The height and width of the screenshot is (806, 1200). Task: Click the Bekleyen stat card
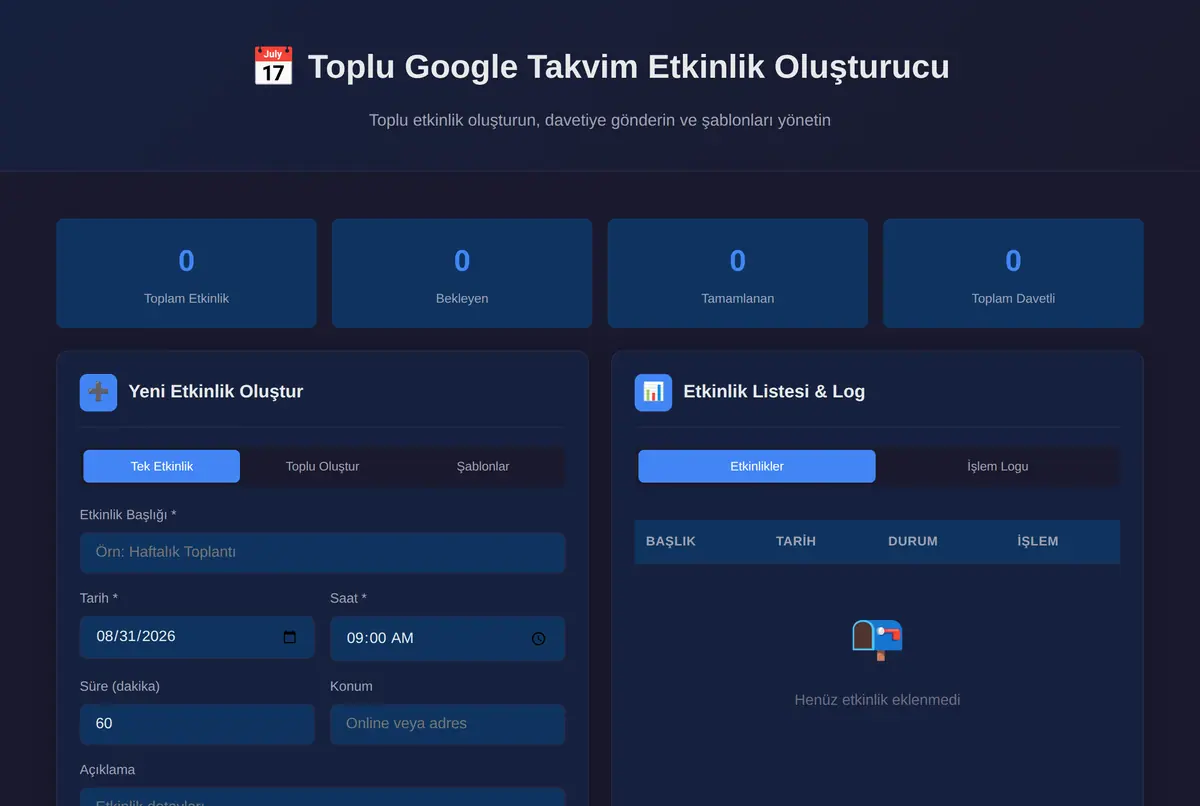tap(462, 273)
